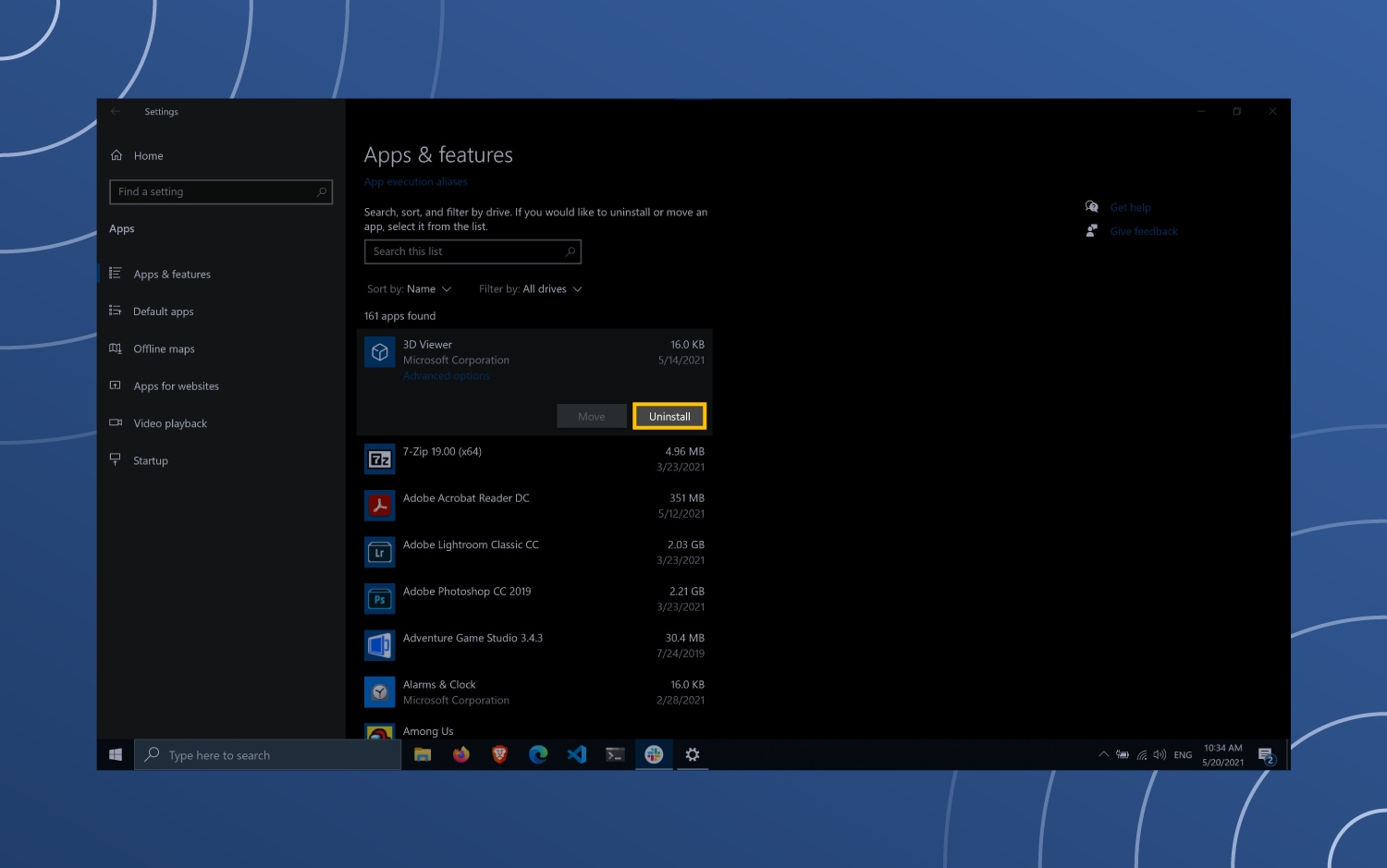Open Visual Studio Code from the taskbar
1387x868 pixels.
coord(577,755)
